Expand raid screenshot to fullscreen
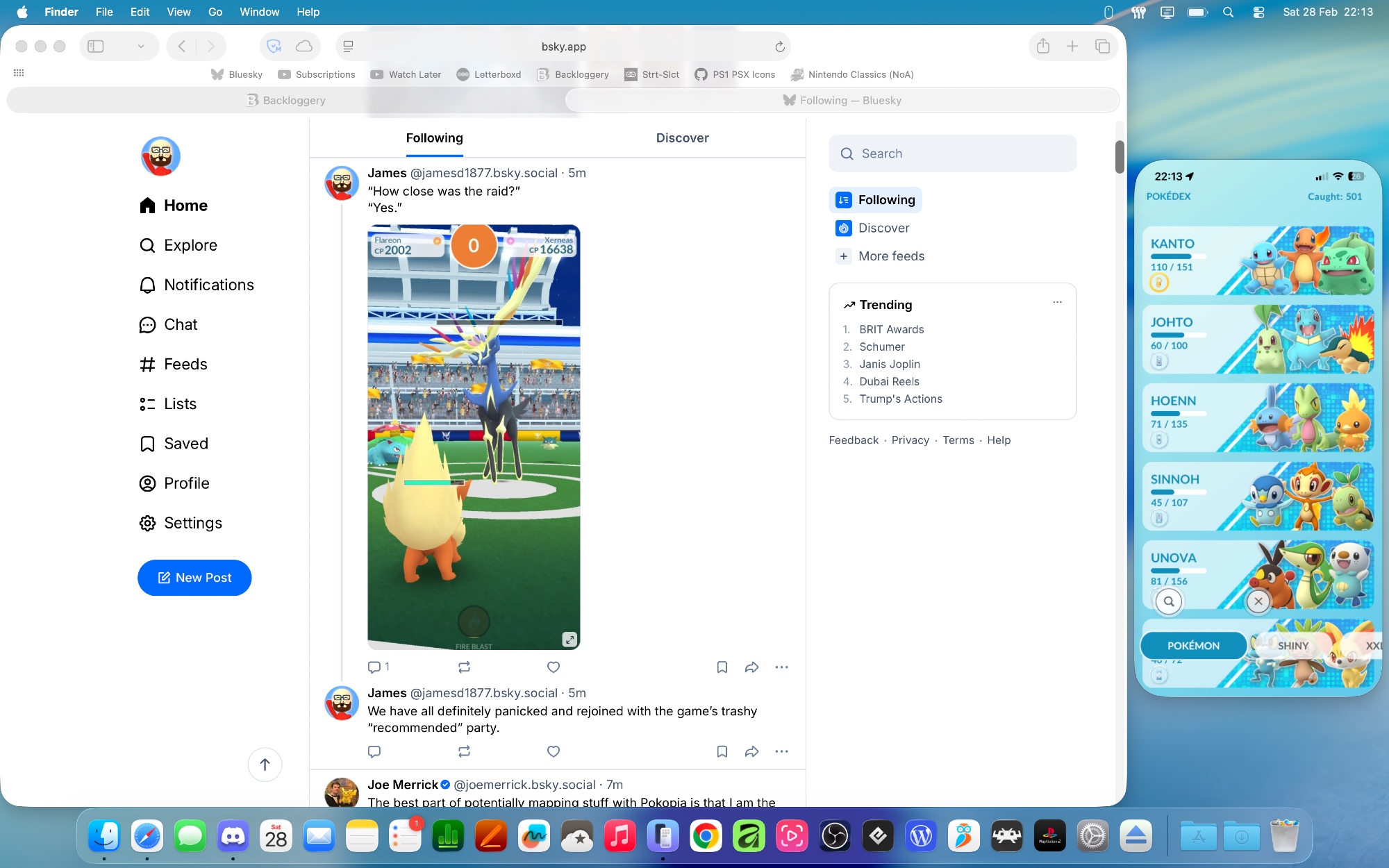1389x868 pixels. click(569, 640)
